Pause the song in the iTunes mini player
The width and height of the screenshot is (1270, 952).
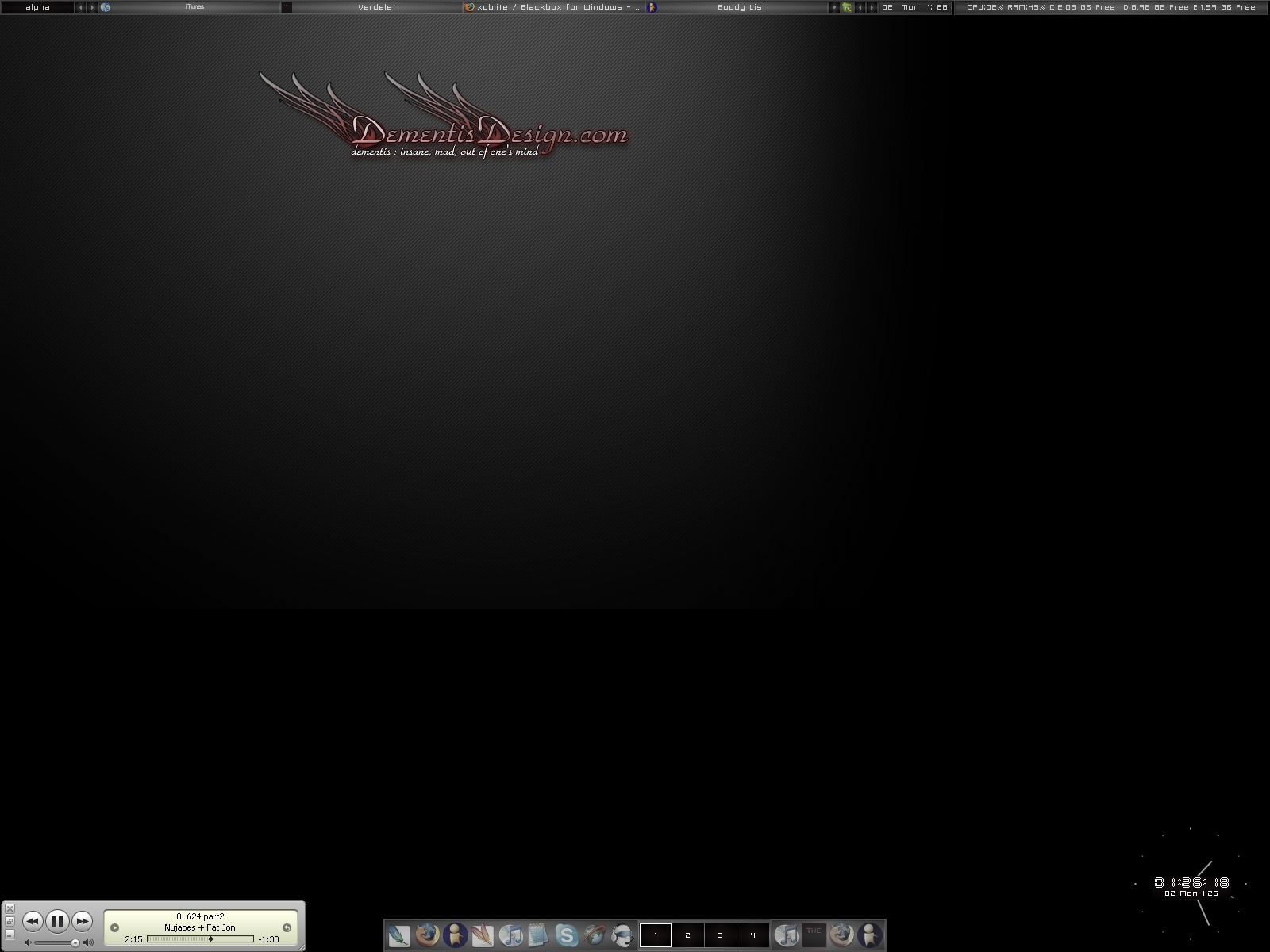57,921
